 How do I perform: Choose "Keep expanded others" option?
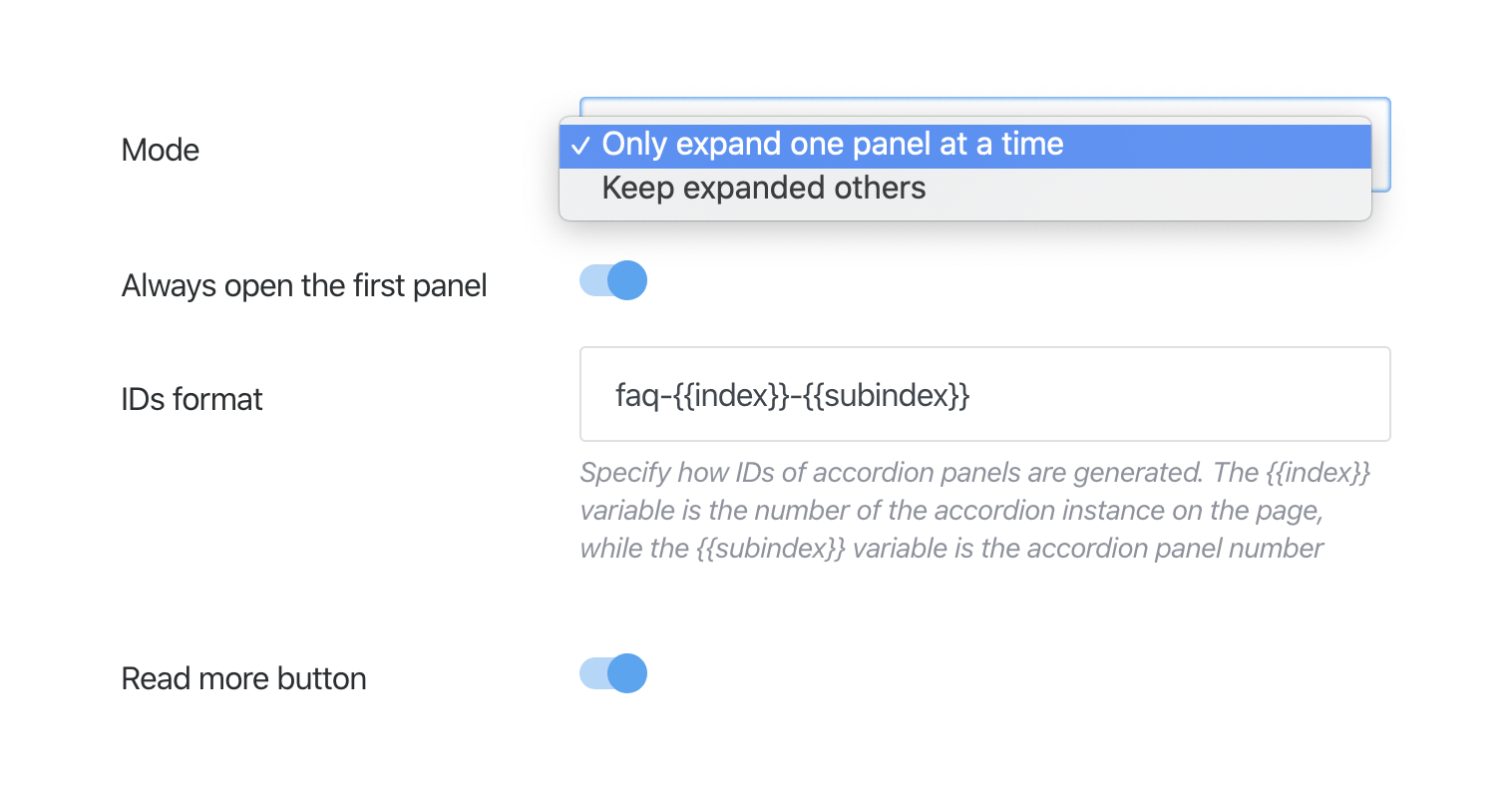click(763, 188)
